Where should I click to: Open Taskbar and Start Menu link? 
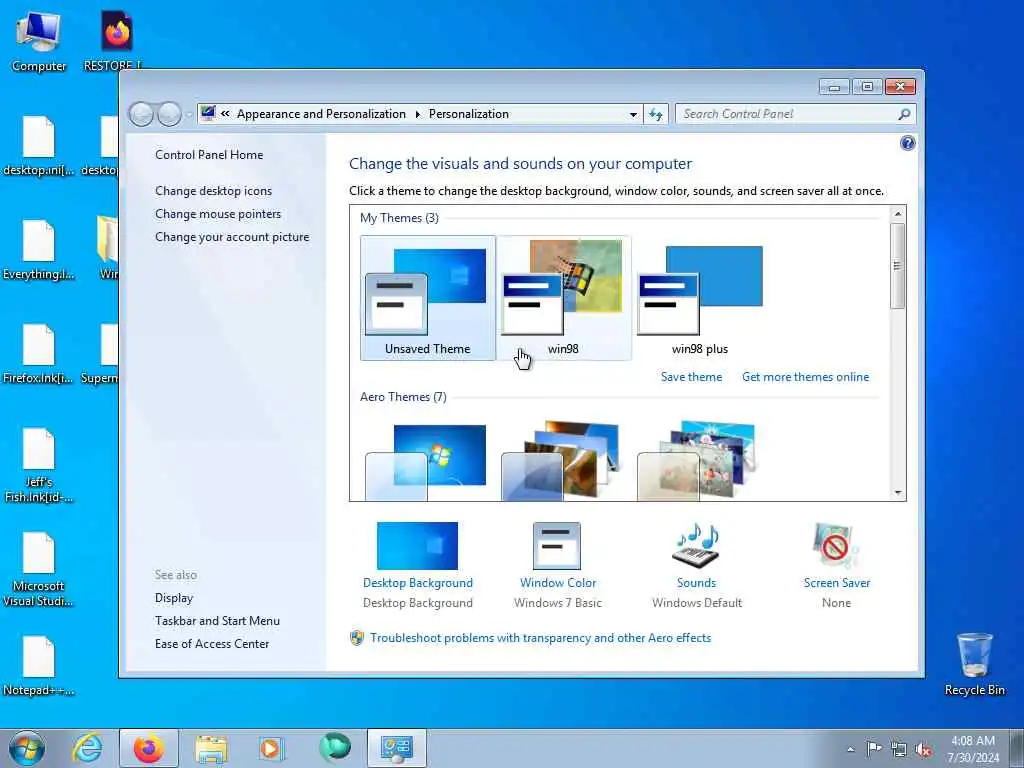pyautogui.click(x=217, y=620)
